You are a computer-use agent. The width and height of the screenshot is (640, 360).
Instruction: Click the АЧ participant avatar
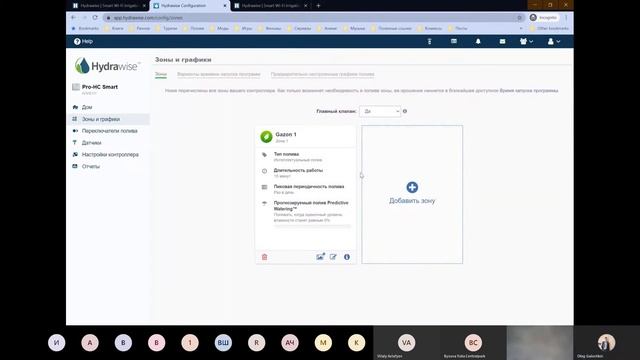pos(290,342)
